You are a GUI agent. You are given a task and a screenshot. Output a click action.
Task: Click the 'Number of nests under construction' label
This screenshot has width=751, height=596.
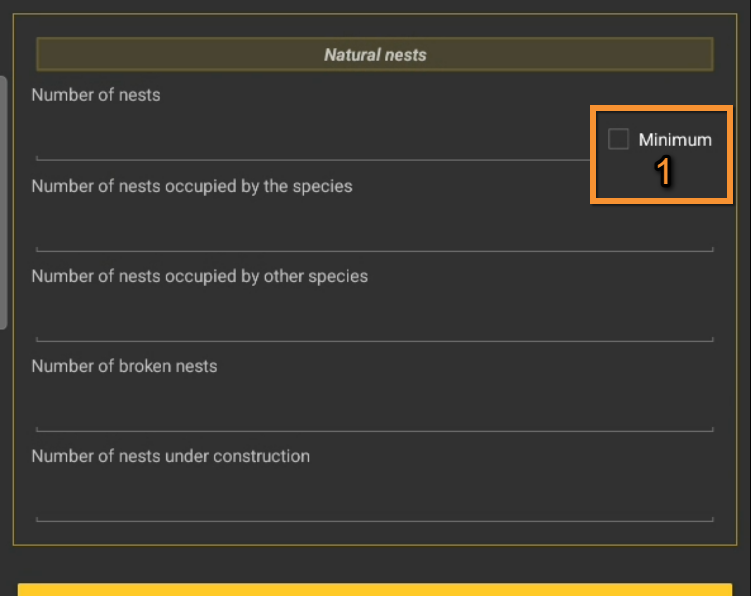click(x=171, y=456)
